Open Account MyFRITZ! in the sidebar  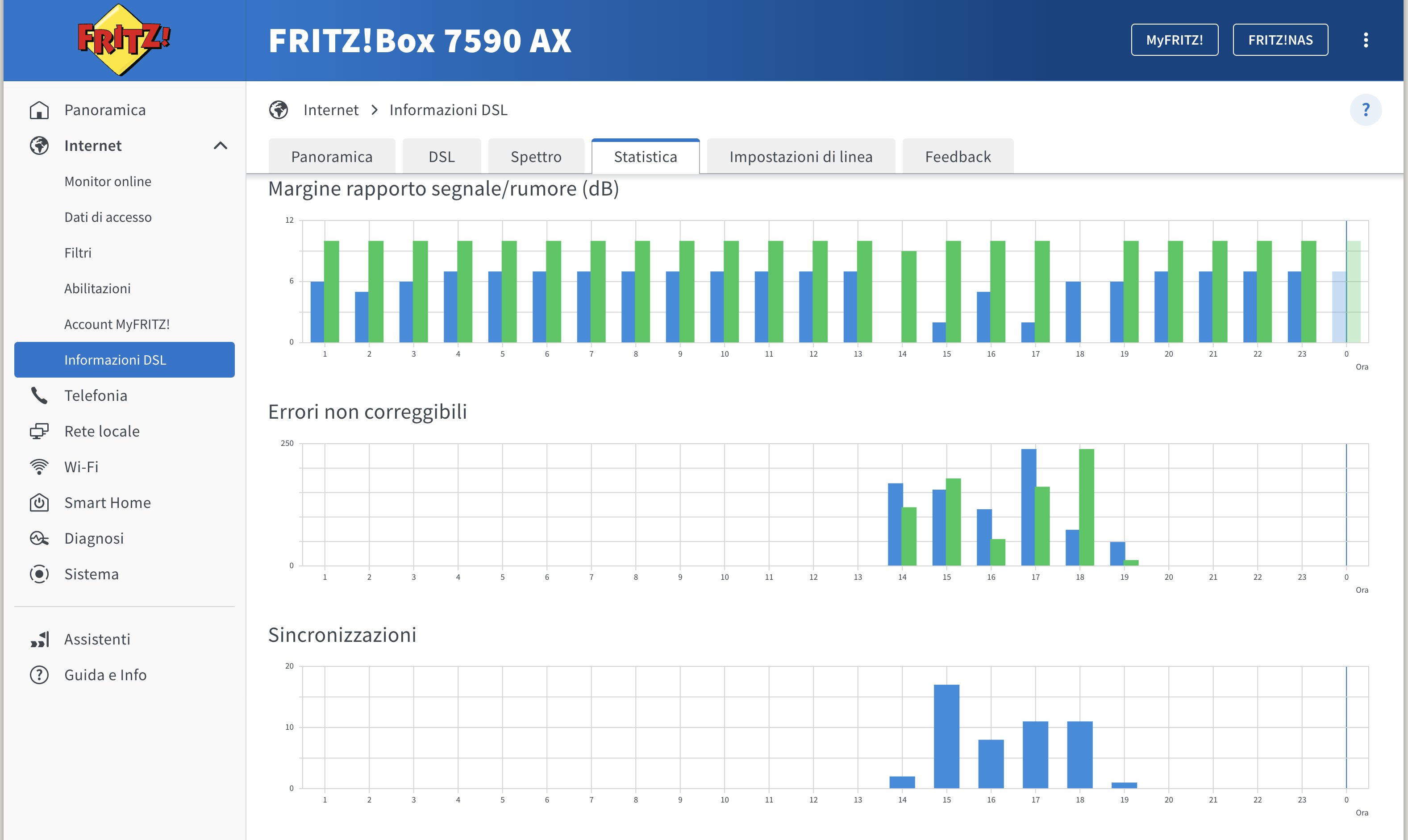click(125, 324)
